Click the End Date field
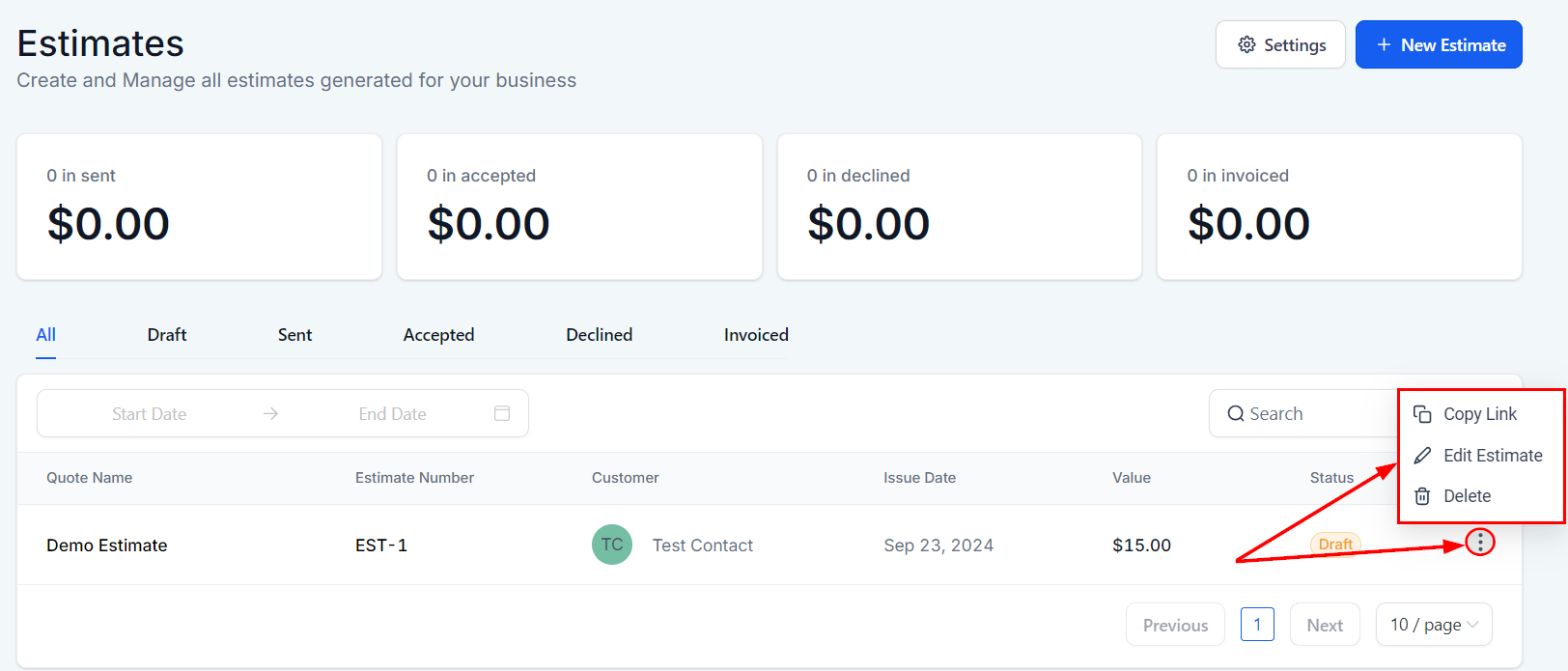This screenshot has width=1568, height=671. point(392,414)
